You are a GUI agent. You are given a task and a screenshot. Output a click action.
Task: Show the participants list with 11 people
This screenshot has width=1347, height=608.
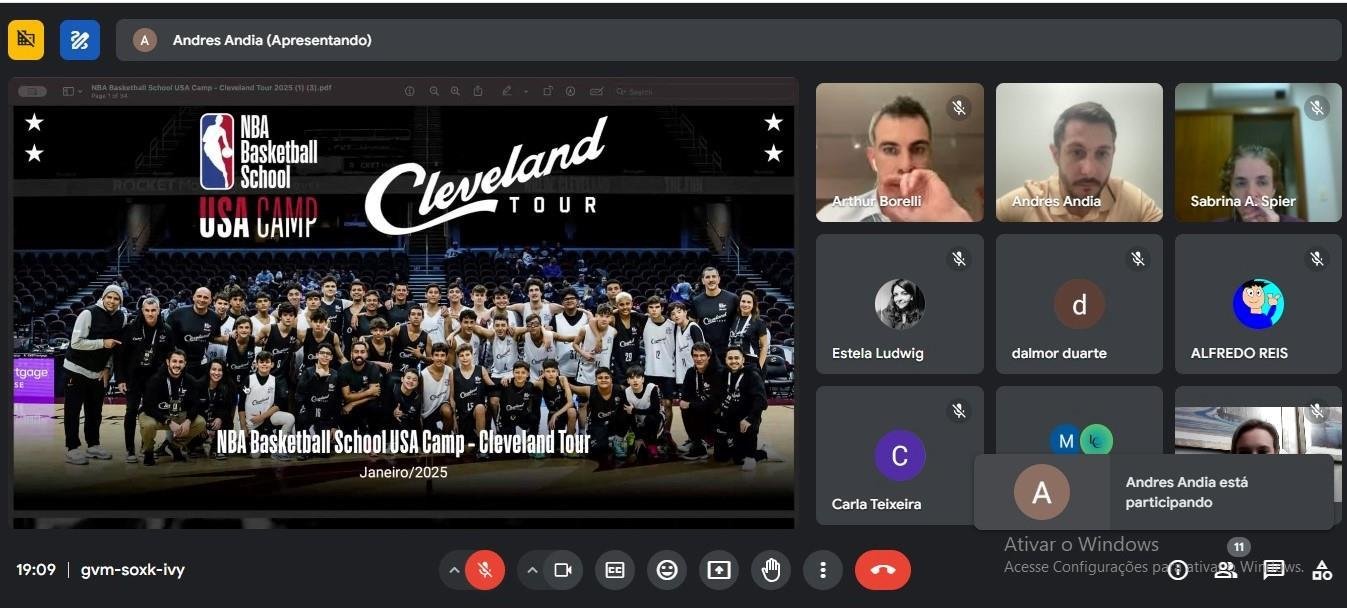click(x=1226, y=570)
